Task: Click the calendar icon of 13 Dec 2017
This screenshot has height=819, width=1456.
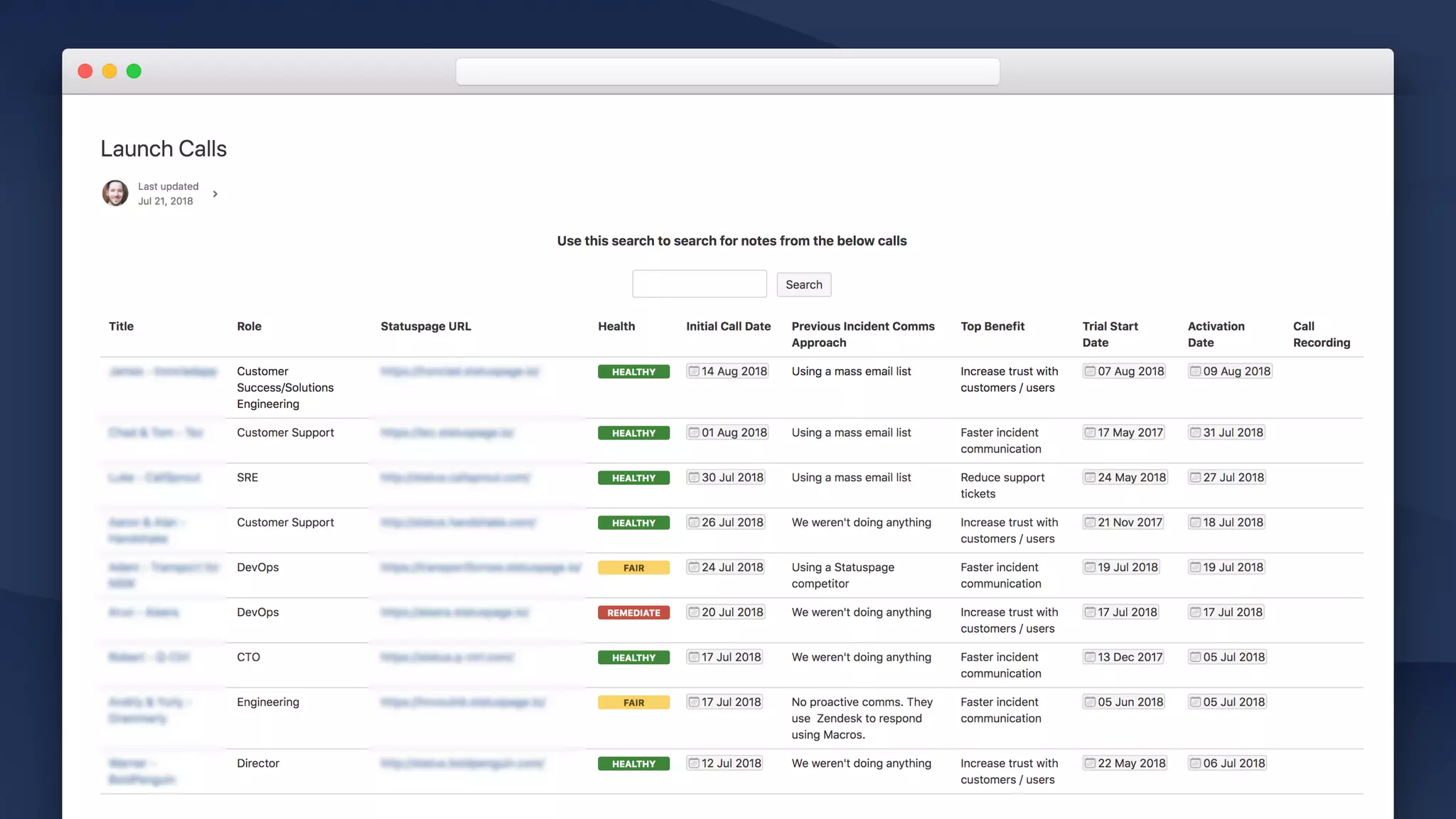Action: [1090, 657]
